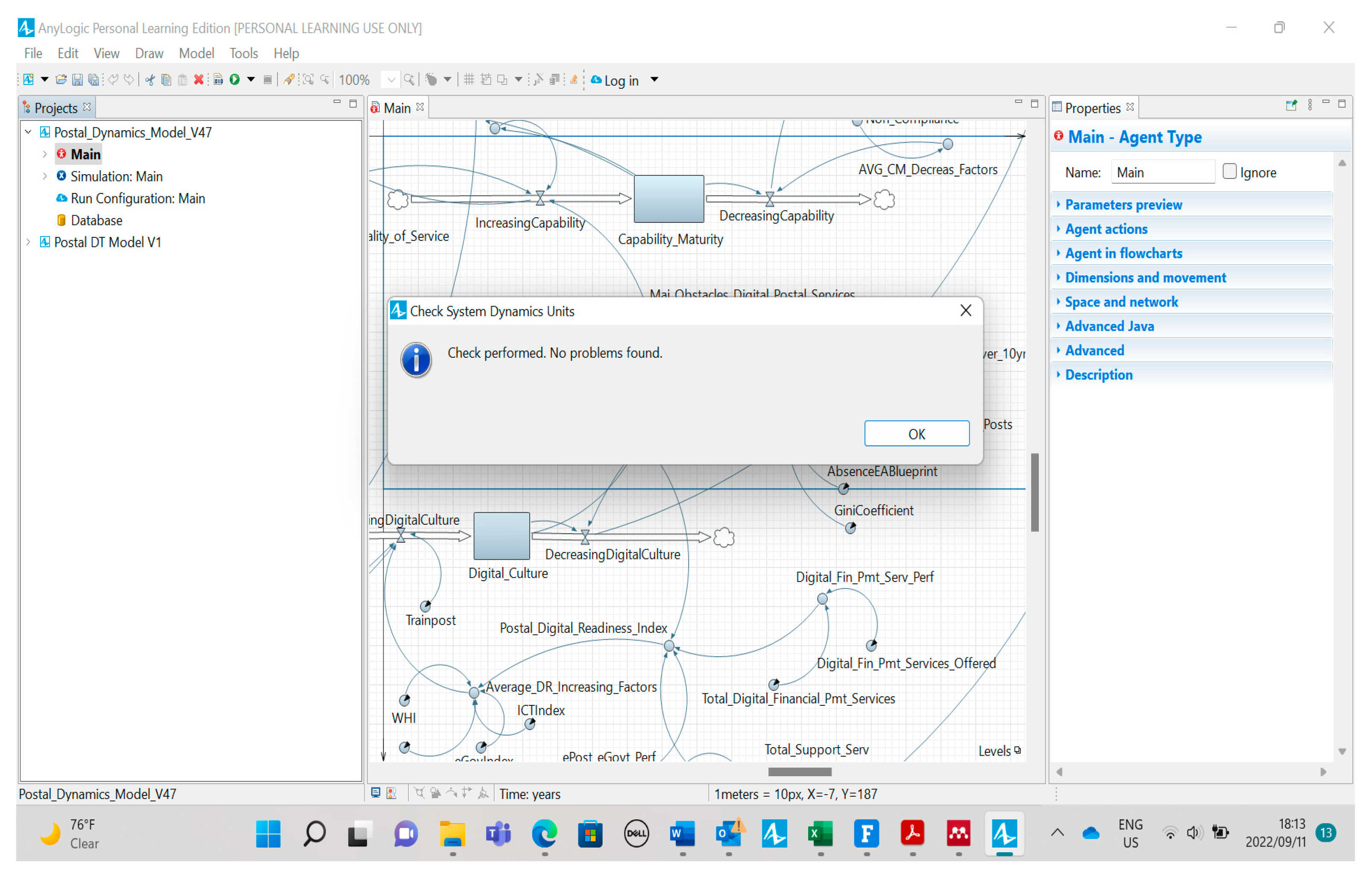The height and width of the screenshot is (874, 1372).
Task: Check the Ignore checkbox in Properties
Action: tap(1229, 171)
